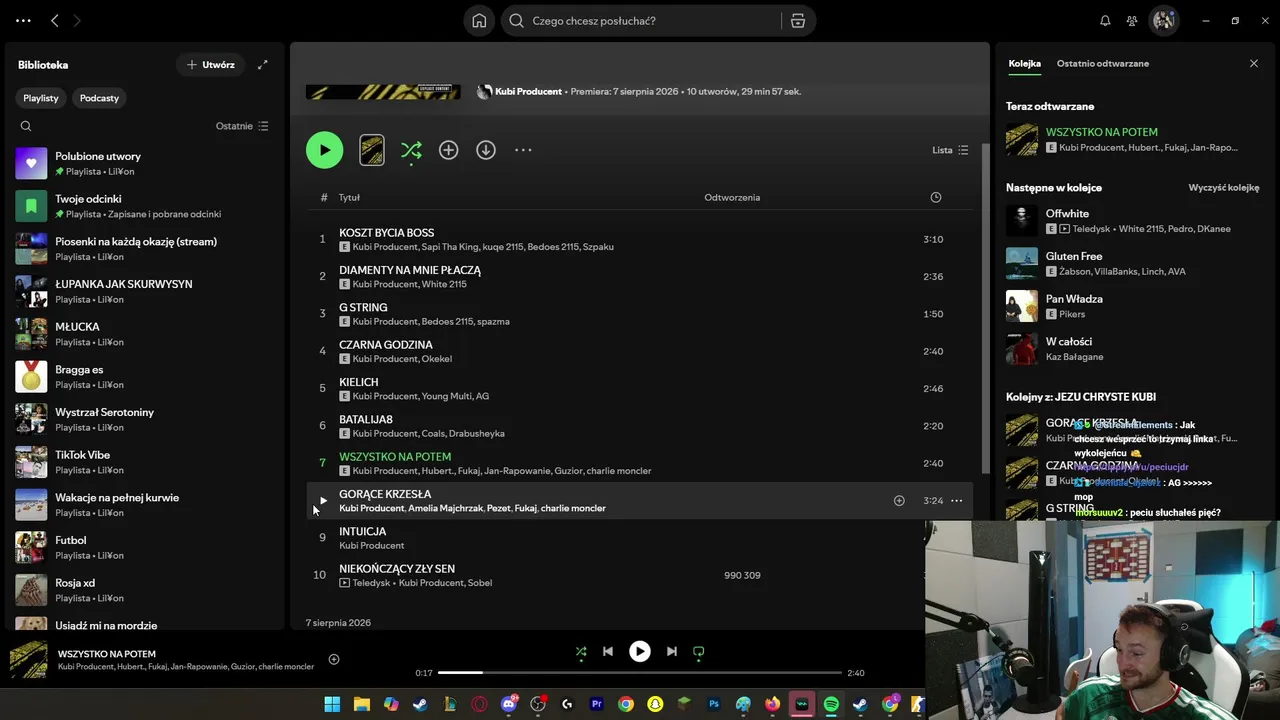
Task: Click the Utwórz create button
Action: click(x=211, y=65)
